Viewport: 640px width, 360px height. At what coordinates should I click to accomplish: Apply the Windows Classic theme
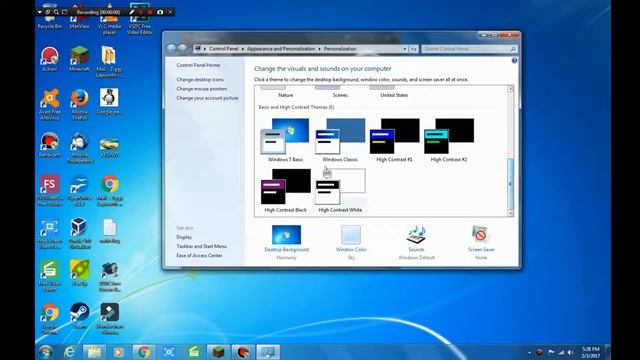pyautogui.click(x=340, y=140)
